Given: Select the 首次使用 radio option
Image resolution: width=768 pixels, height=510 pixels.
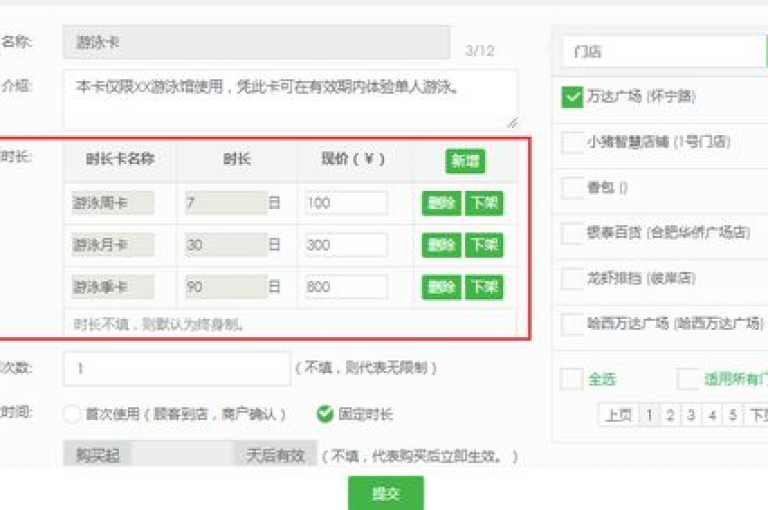Looking at the screenshot, I should pyautogui.click(x=72, y=414).
